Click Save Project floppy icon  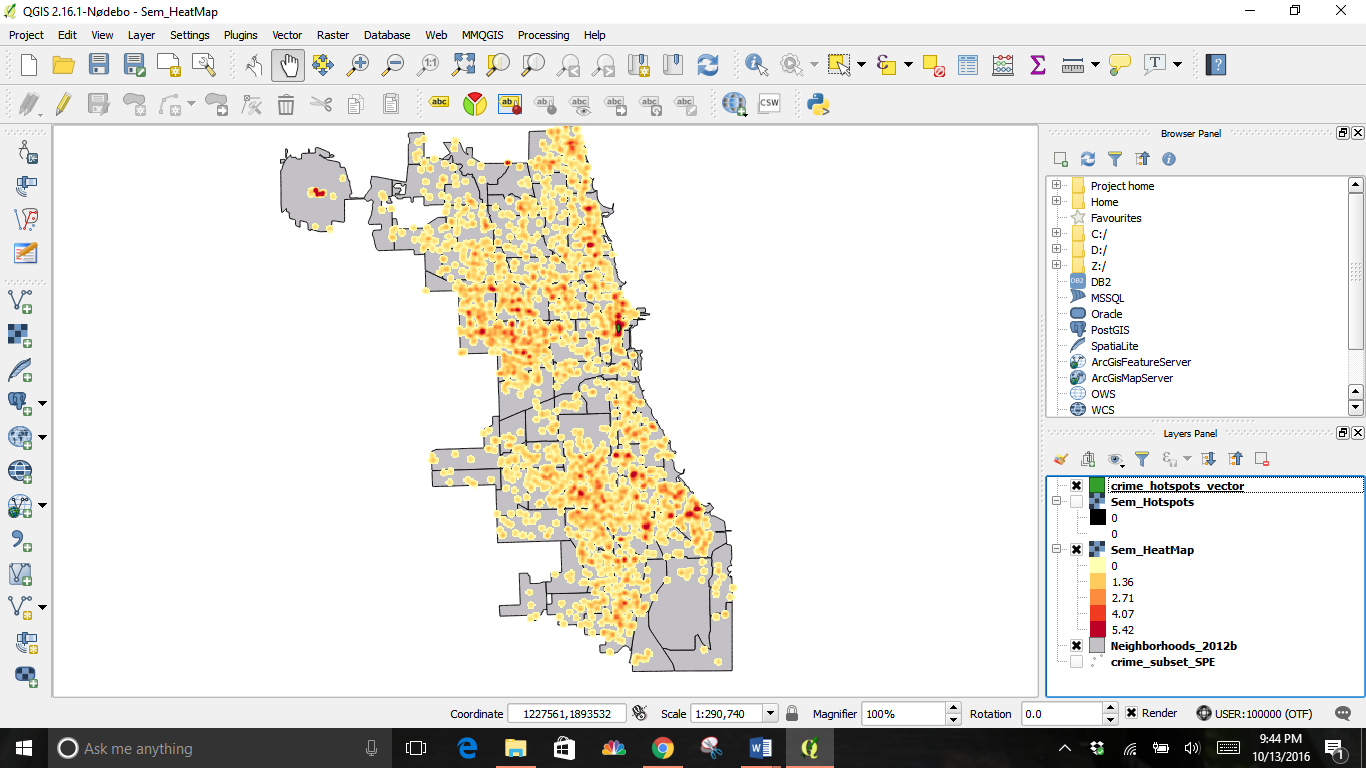(99, 65)
